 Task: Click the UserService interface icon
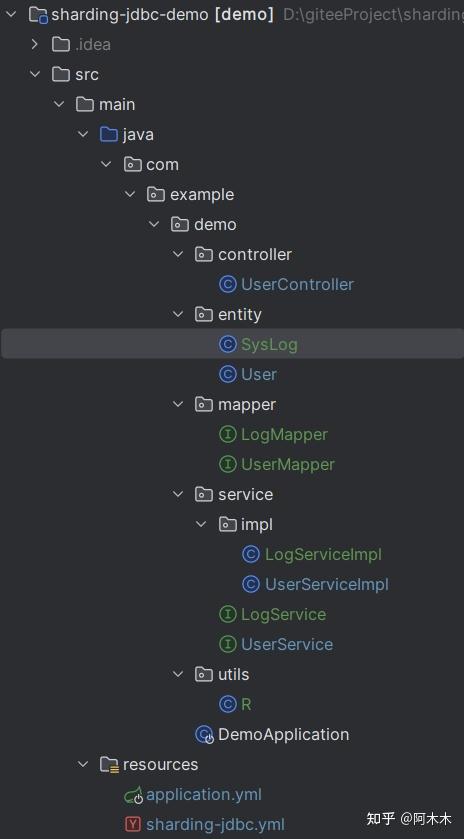(227, 644)
